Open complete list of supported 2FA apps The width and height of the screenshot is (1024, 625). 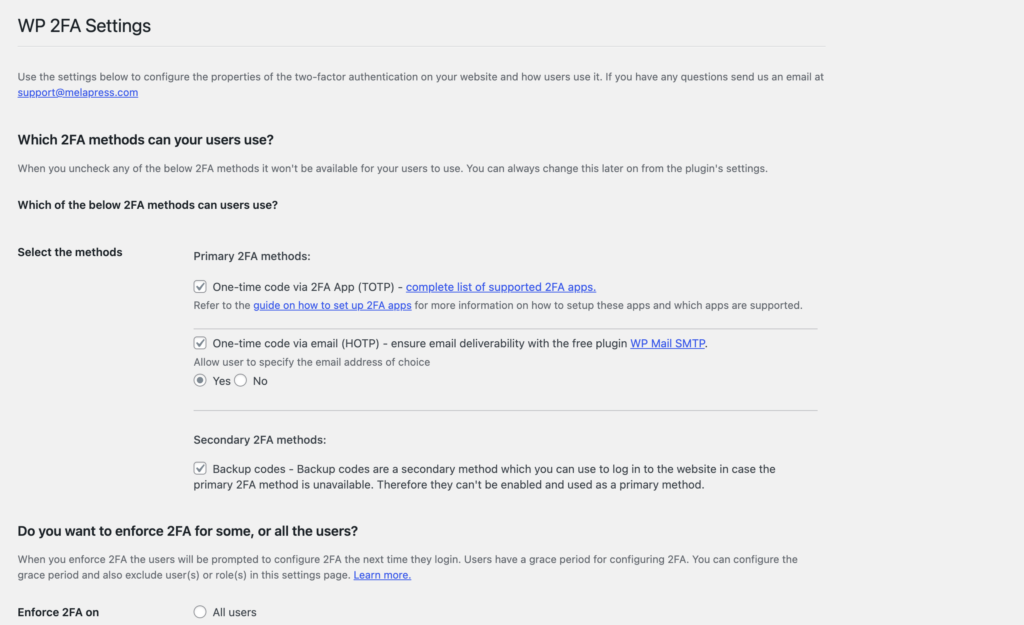click(x=500, y=287)
